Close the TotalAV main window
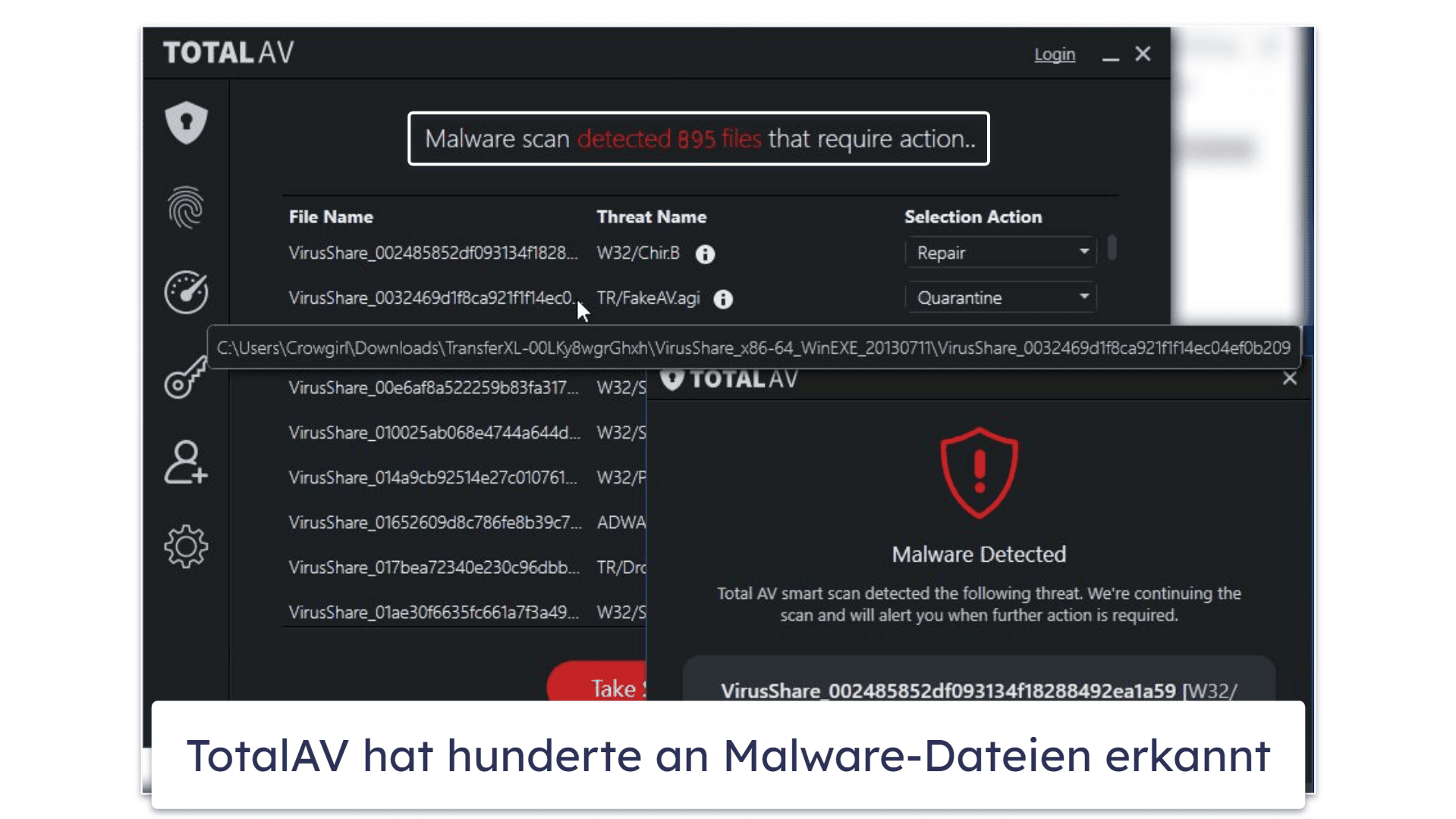This screenshot has width=1456, height=819. (x=1143, y=54)
